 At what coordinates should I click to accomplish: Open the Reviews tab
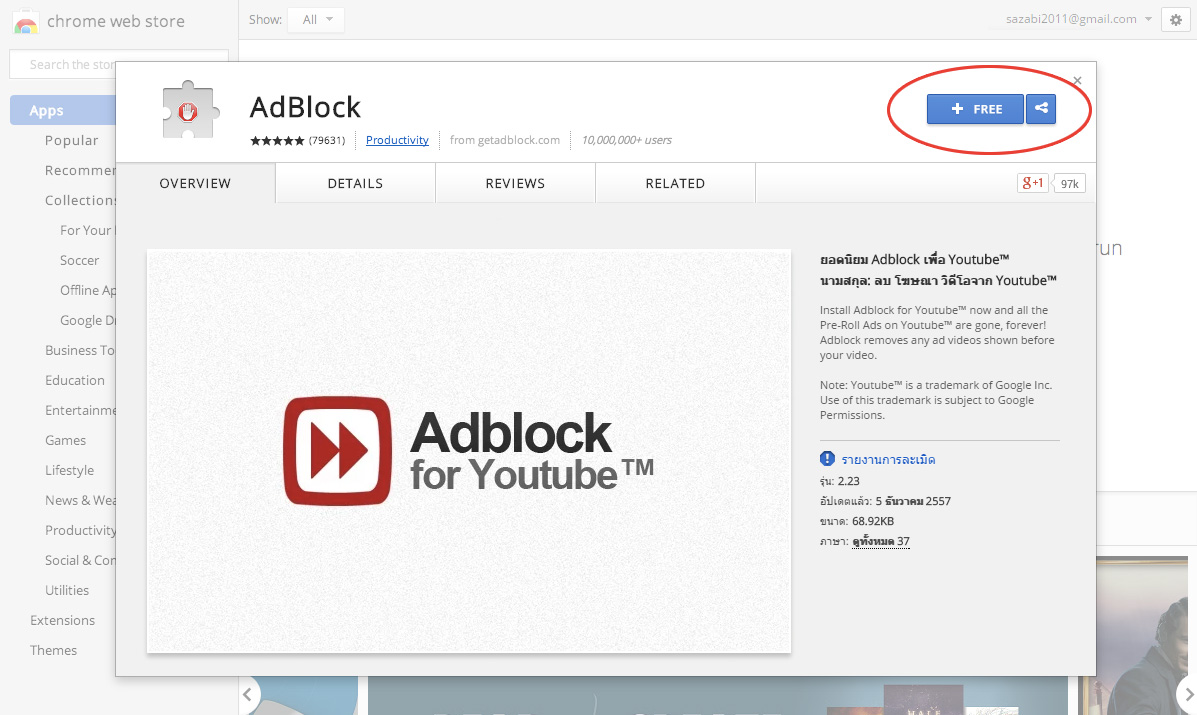(515, 183)
